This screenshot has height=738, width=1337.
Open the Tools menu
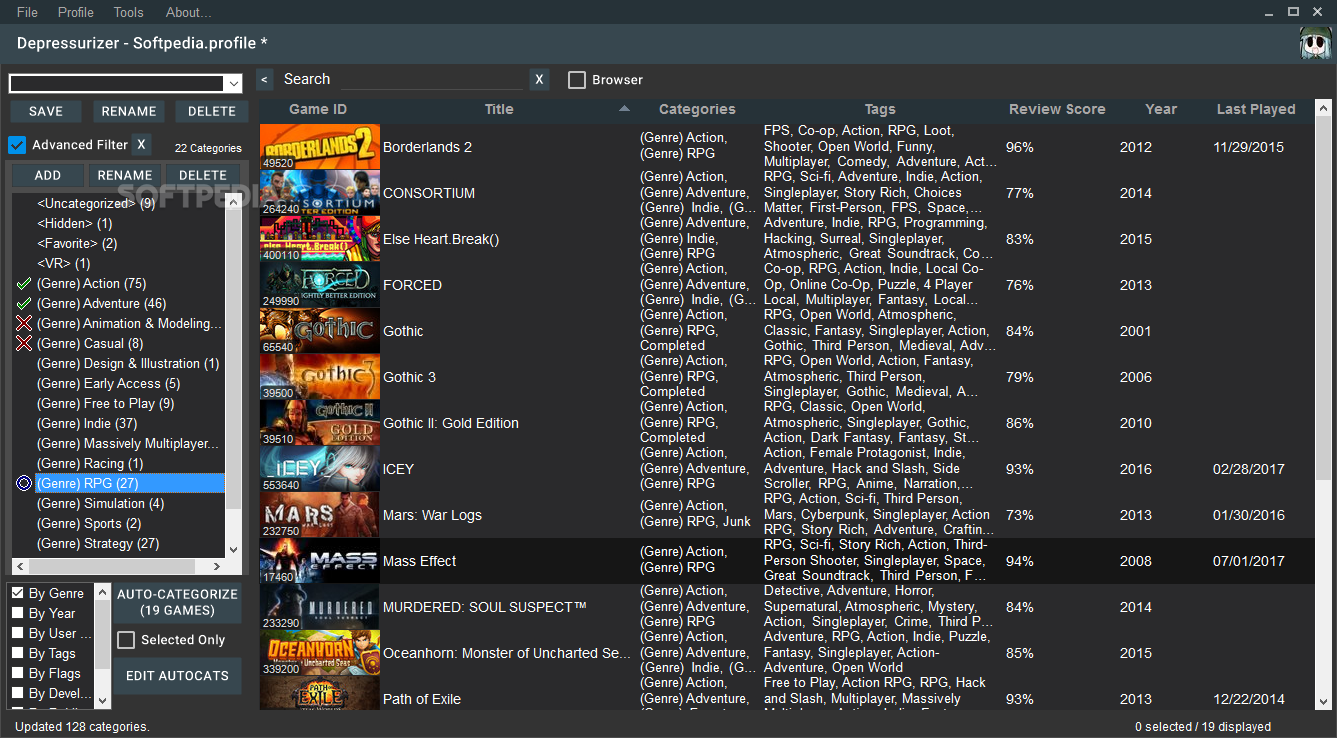128,12
